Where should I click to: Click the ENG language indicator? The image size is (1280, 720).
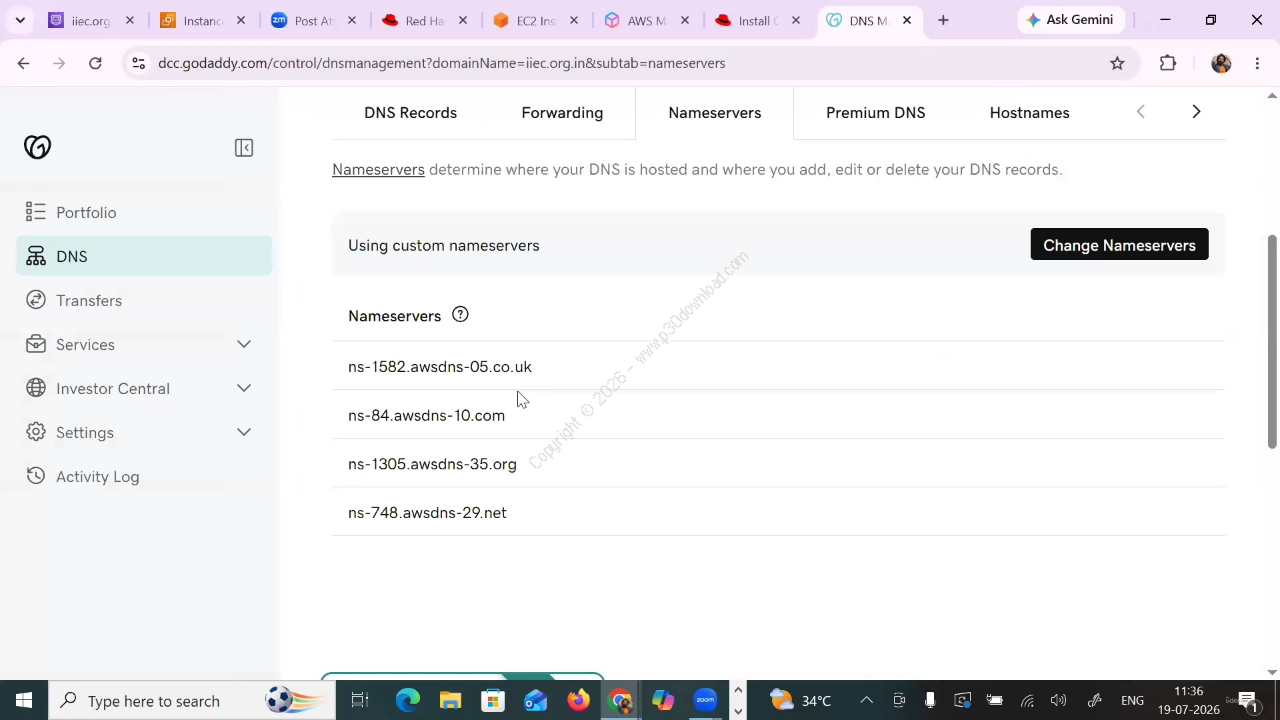coord(1132,700)
